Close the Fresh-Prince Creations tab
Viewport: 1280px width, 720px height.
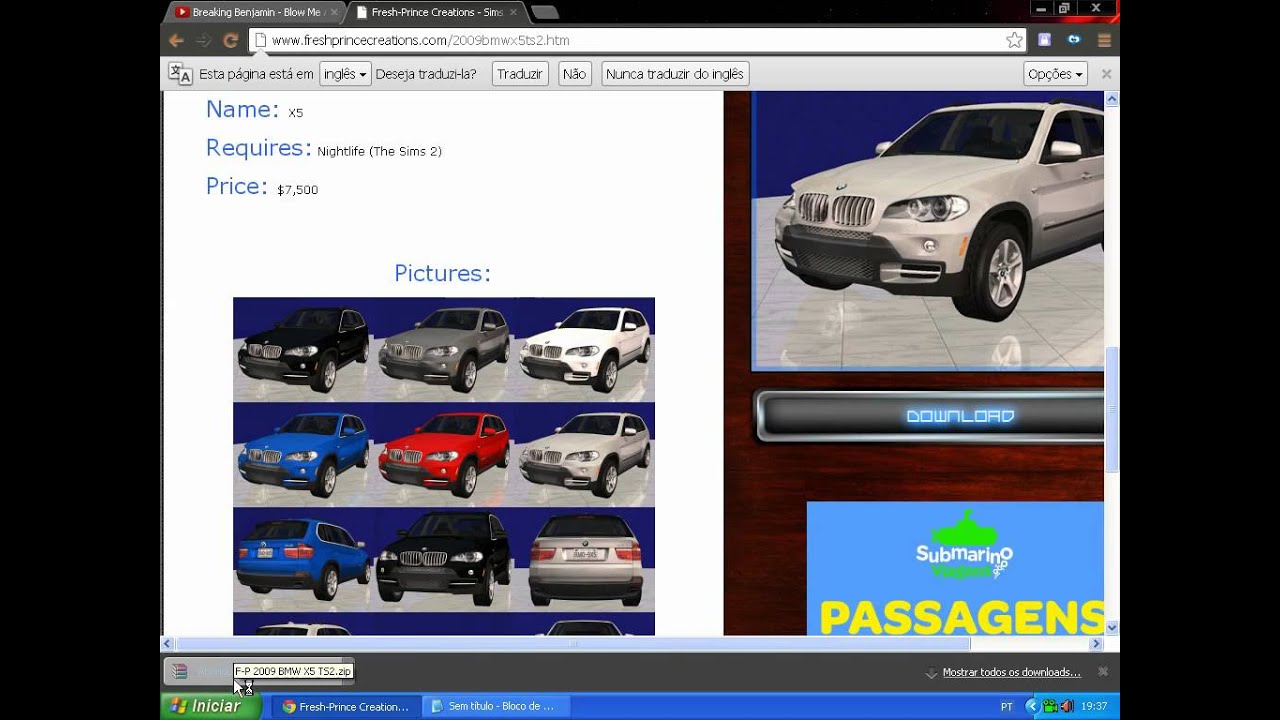point(514,12)
